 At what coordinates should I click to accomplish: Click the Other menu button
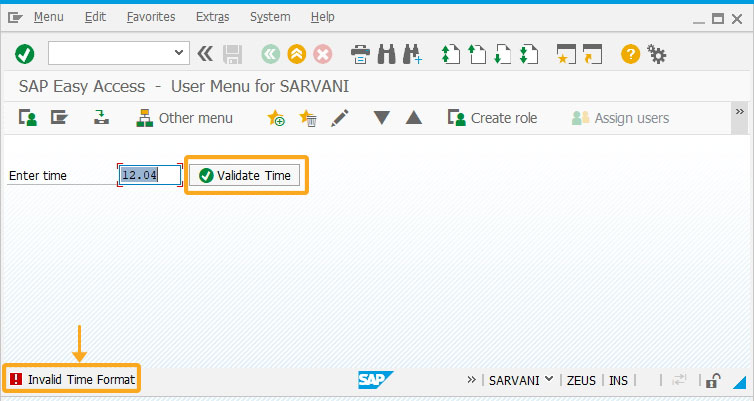(185, 118)
